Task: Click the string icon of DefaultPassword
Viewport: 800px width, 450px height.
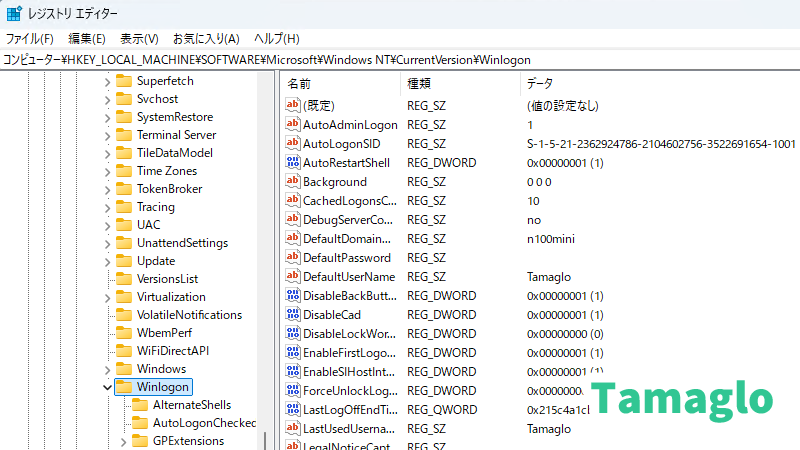Action: pos(292,257)
